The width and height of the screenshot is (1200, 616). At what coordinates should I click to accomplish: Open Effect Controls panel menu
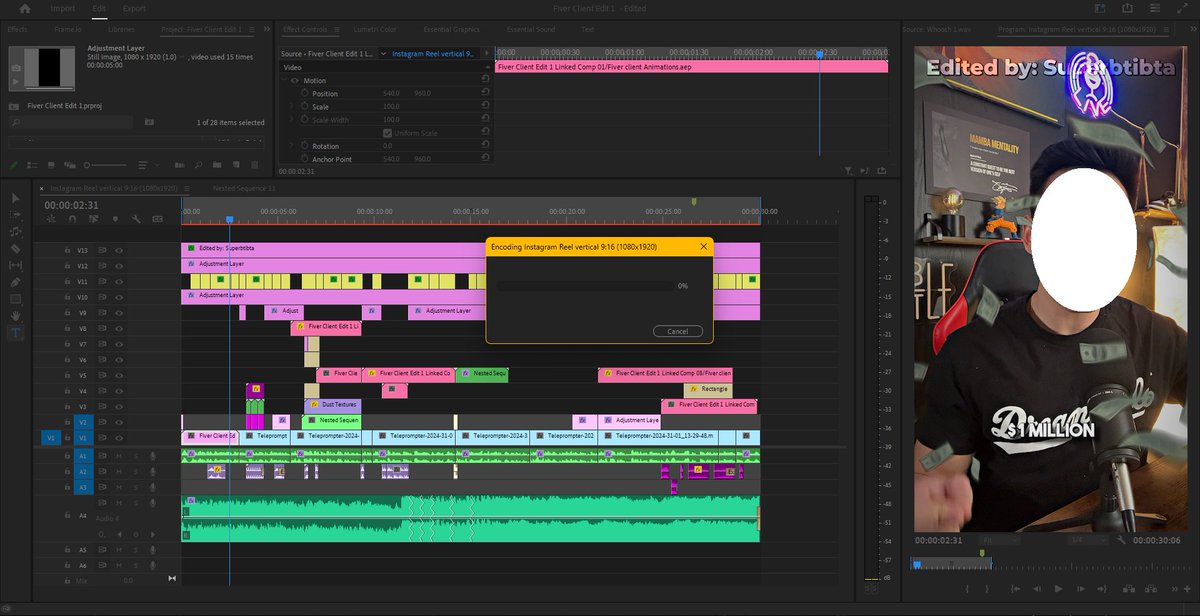click(x=337, y=30)
